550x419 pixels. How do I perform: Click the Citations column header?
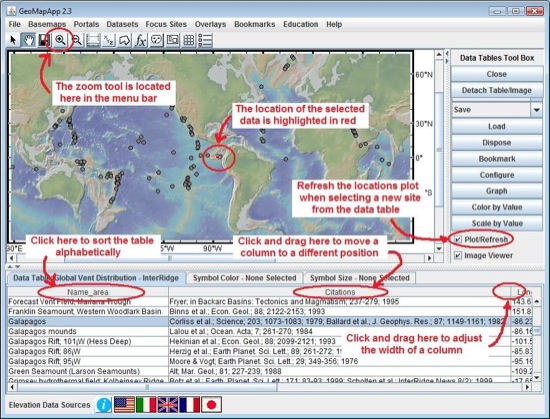340,292
